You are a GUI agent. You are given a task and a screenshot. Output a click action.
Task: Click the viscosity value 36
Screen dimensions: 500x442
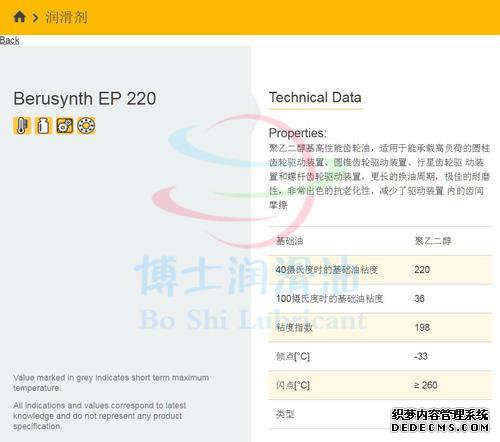[419, 298]
